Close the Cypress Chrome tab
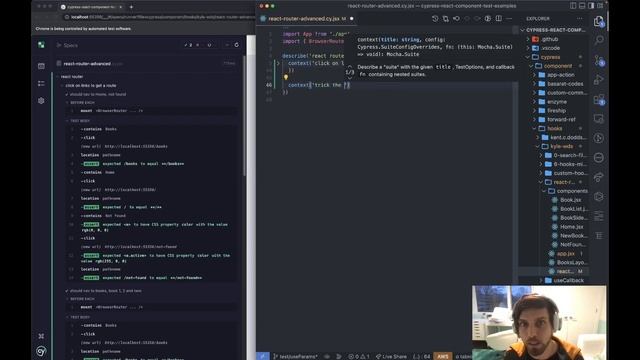The height and width of the screenshot is (360, 640). (120, 7)
